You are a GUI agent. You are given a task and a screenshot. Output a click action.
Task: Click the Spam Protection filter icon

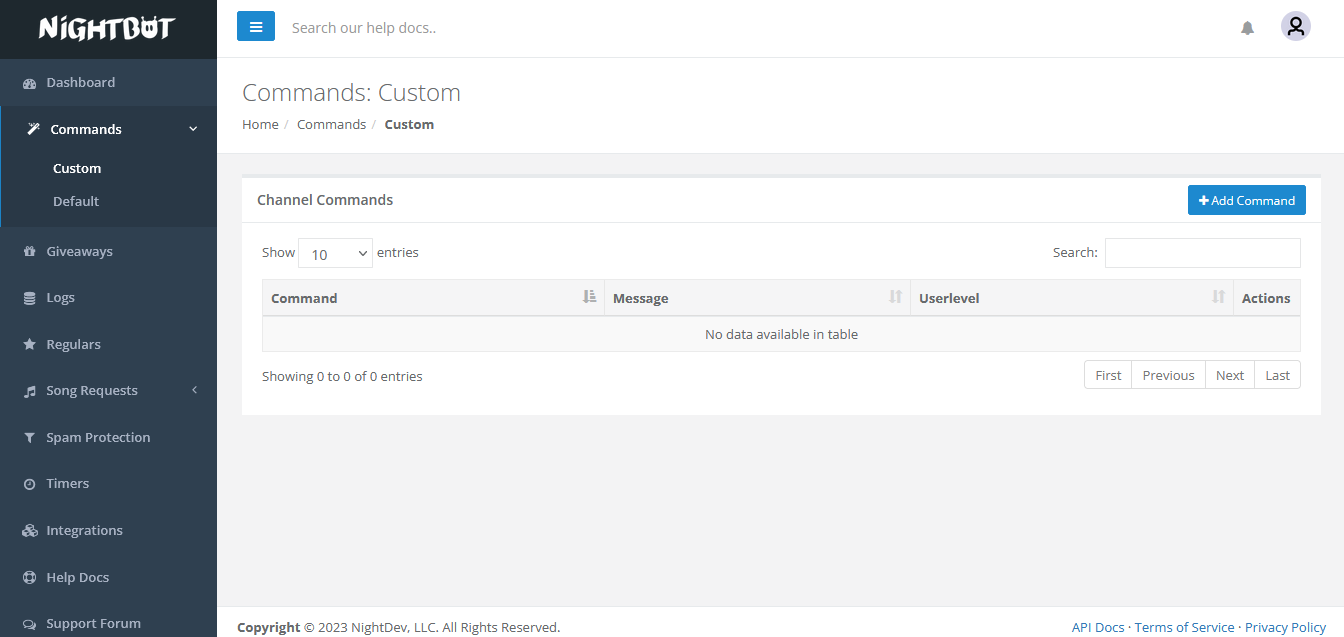click(x=29, y=438)
